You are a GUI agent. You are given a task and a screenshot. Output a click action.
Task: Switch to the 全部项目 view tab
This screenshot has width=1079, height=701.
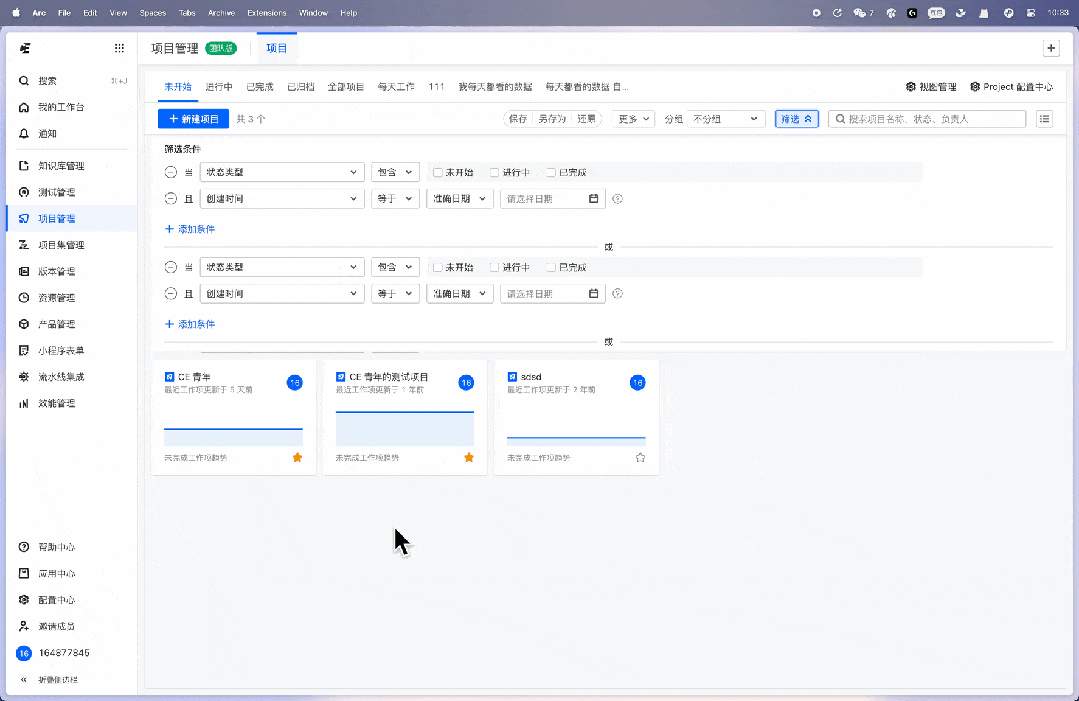tap(345, 87)
